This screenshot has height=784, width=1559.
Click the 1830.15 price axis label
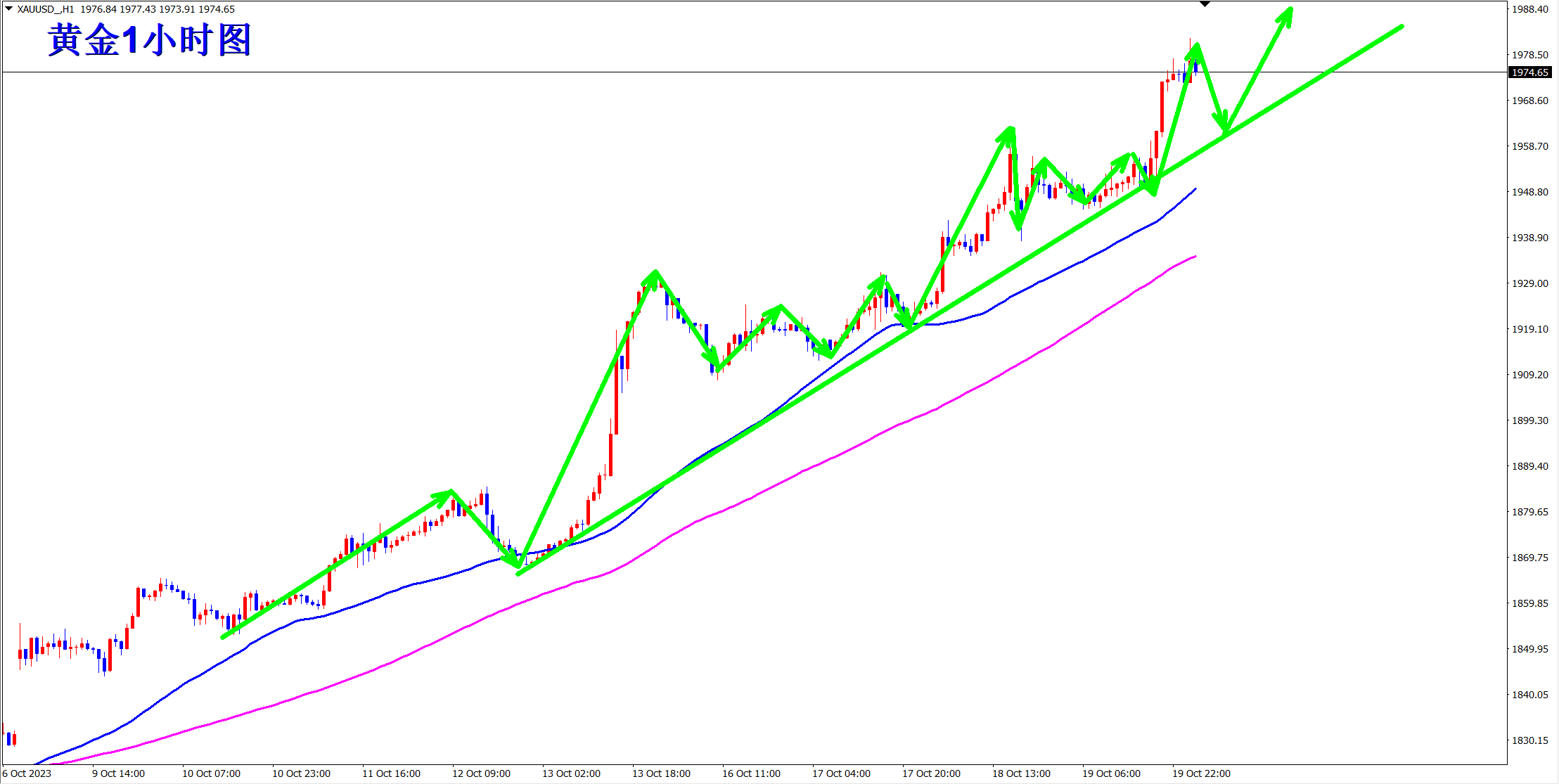coord(1529,740)
